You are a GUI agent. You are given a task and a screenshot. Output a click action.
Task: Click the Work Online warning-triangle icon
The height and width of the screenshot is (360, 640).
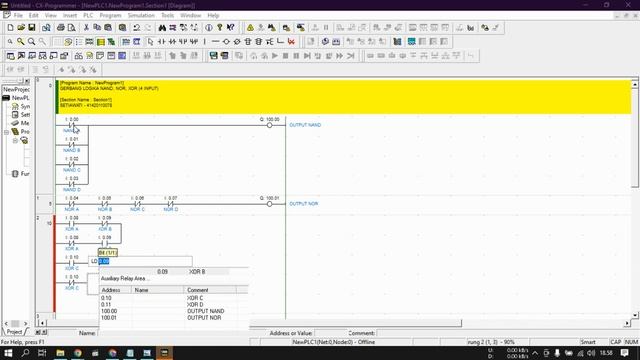[250, 28]
